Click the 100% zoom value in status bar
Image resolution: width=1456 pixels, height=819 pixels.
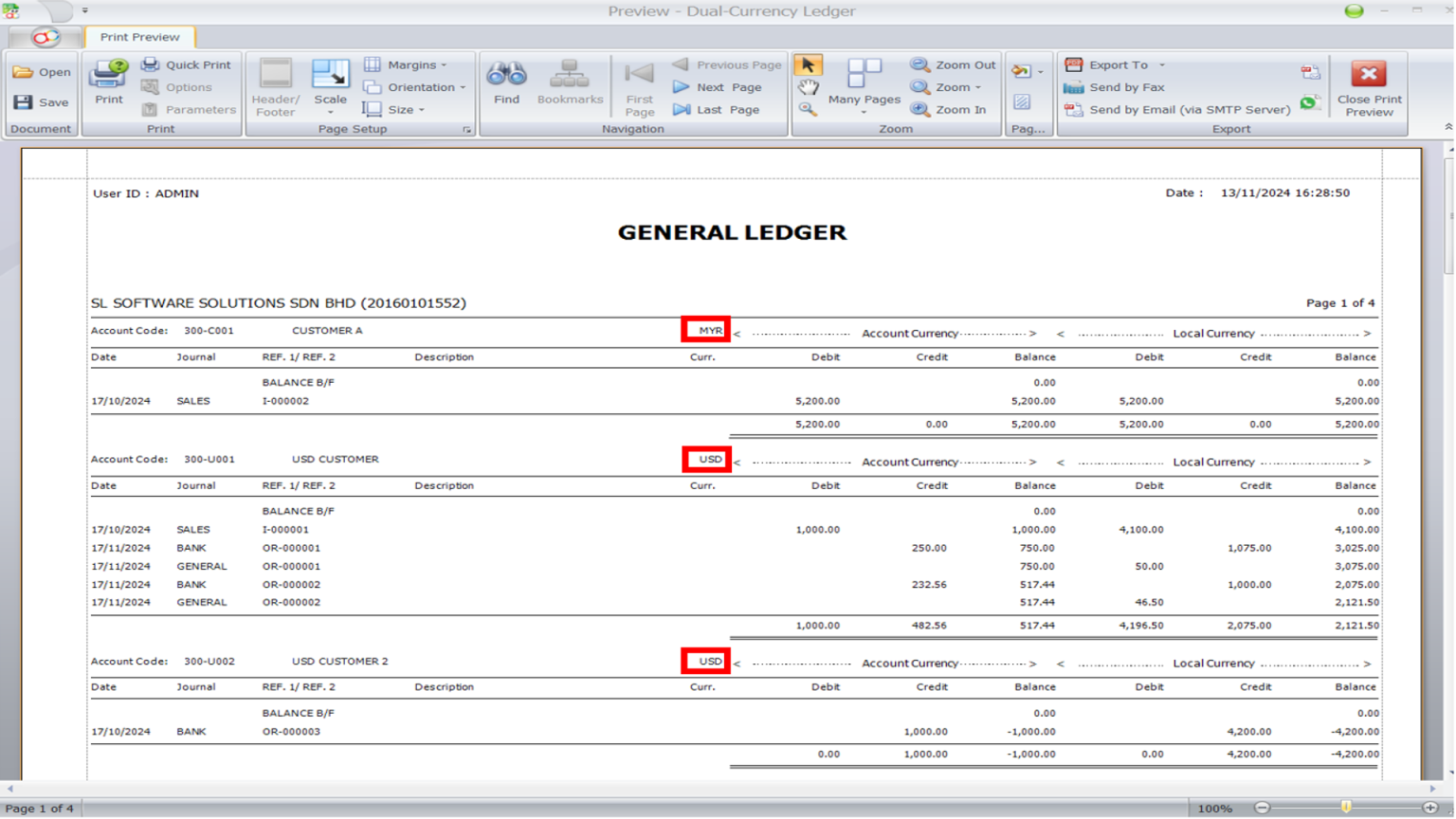[x=1214, y=809]
